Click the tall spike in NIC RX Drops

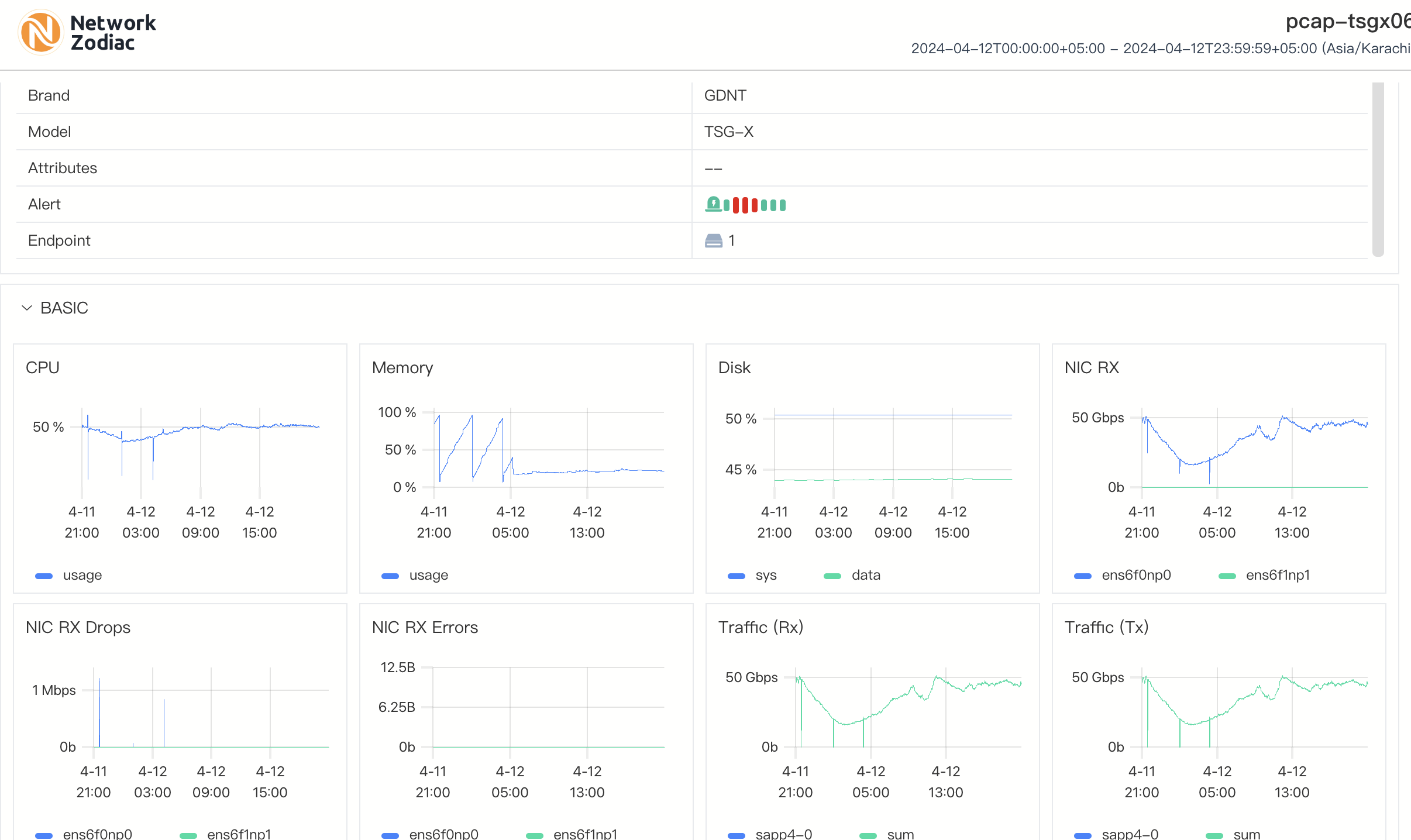(x=99, y=711)
